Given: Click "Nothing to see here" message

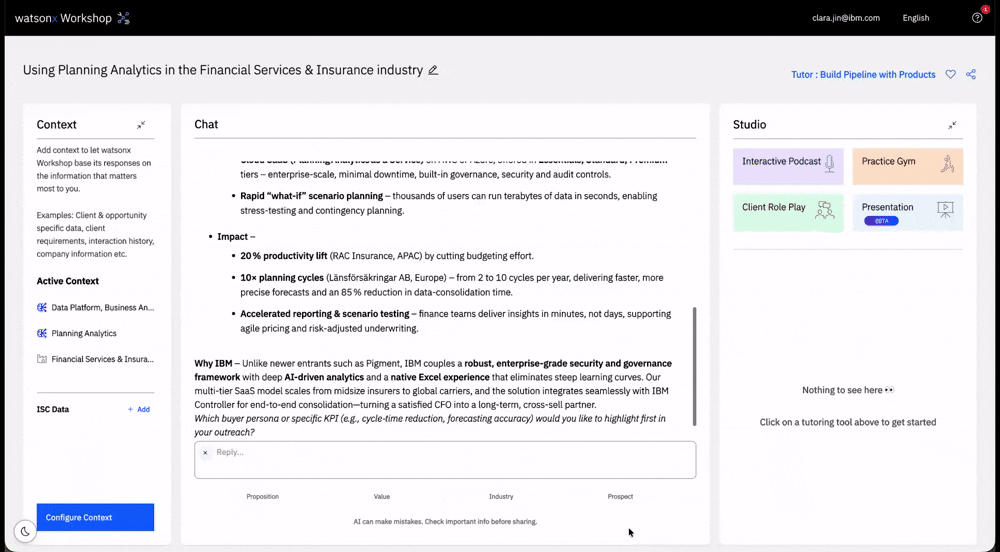Looking at the screenshot, I should (848, 390).
